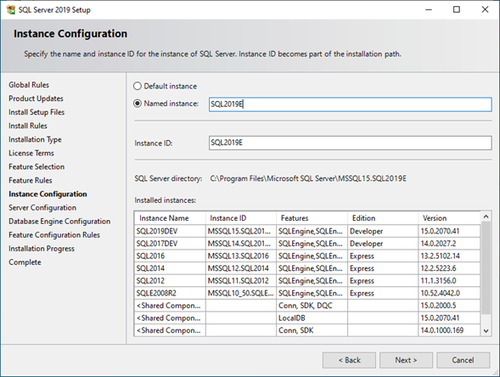Click the Instance ID column header
500x377 pixels.
pyautogui.click(x=241, y=218)
